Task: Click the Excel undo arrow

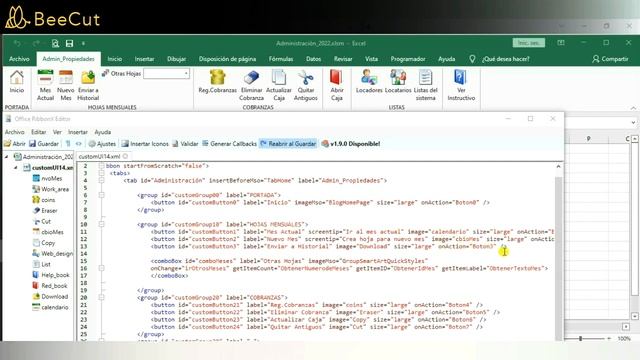Action: (17, 43)
